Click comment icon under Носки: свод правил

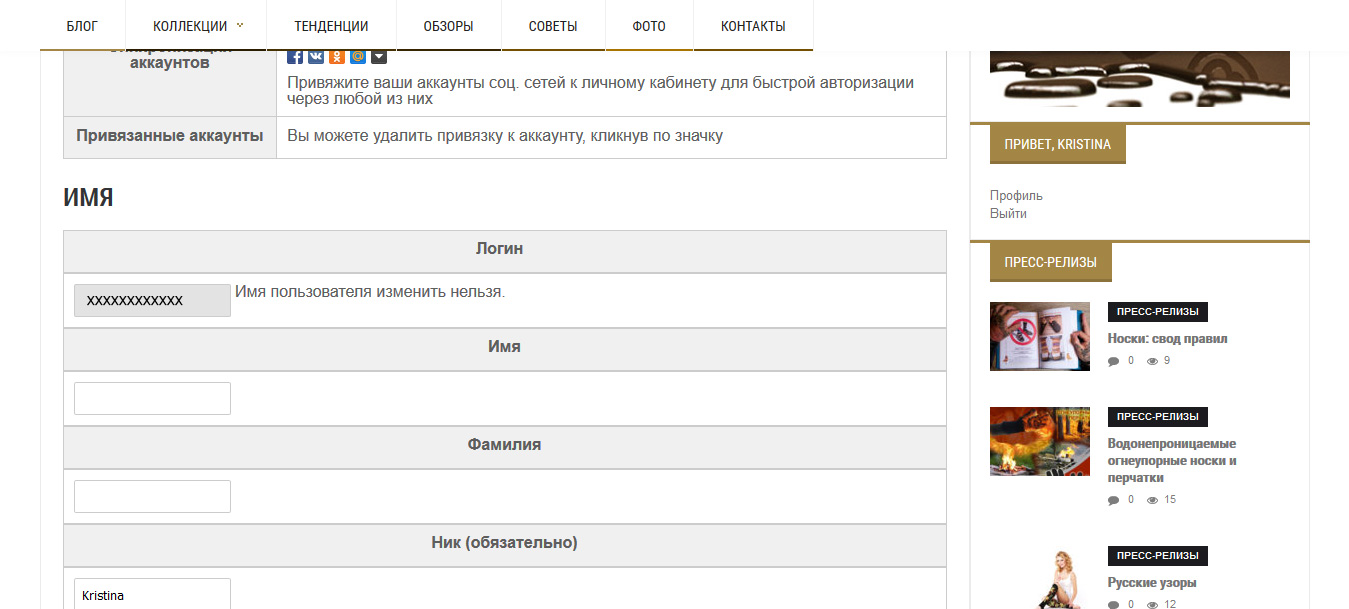click(x=1114, y=362)
